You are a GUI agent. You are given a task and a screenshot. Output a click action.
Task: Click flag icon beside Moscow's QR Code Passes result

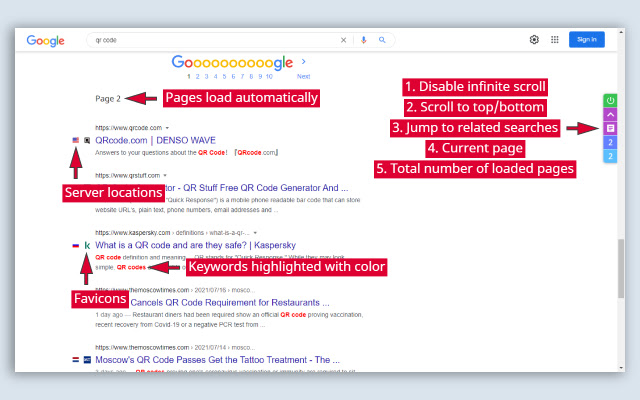pos(76,360)
